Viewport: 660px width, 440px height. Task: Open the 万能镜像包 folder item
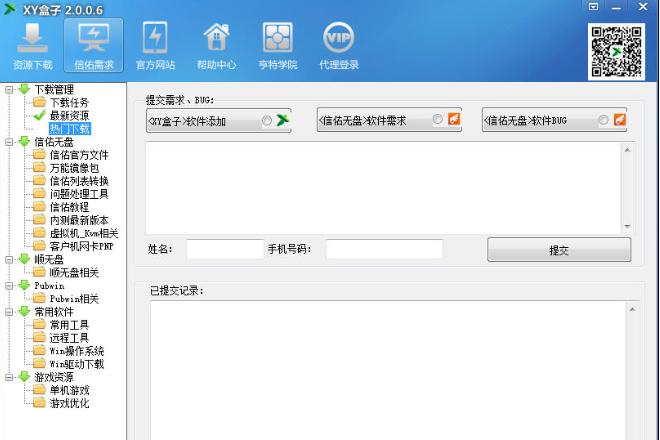click(x=75, y=168)
